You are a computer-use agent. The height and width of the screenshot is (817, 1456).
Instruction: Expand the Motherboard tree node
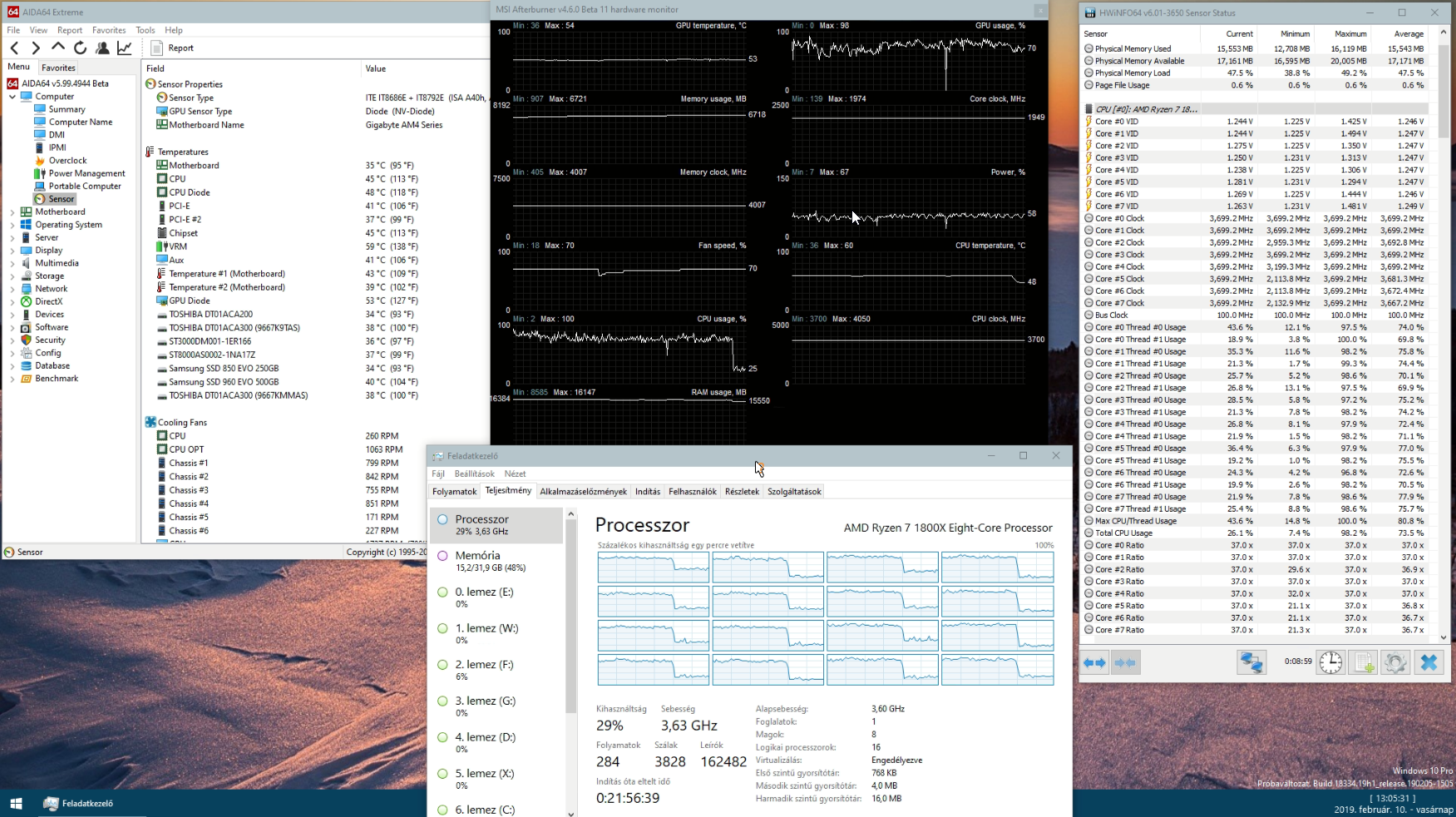(12, 212)
